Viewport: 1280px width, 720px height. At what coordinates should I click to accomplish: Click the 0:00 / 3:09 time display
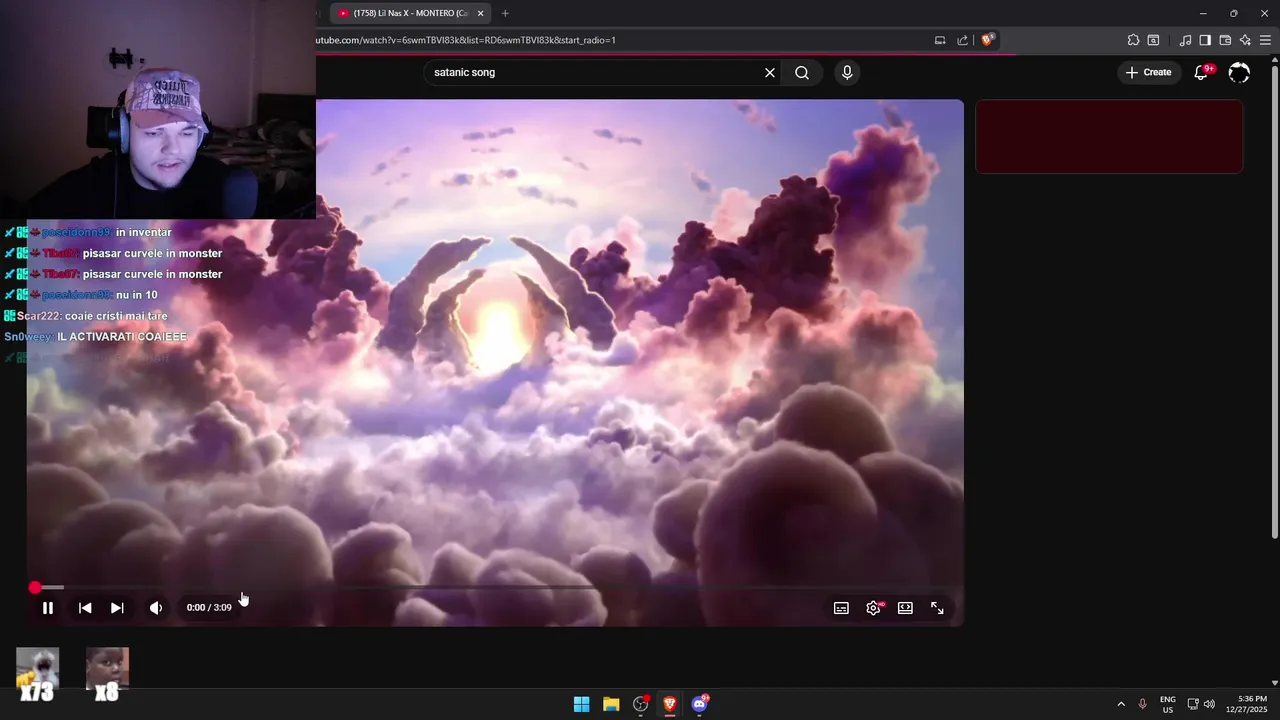pos(209,608)
